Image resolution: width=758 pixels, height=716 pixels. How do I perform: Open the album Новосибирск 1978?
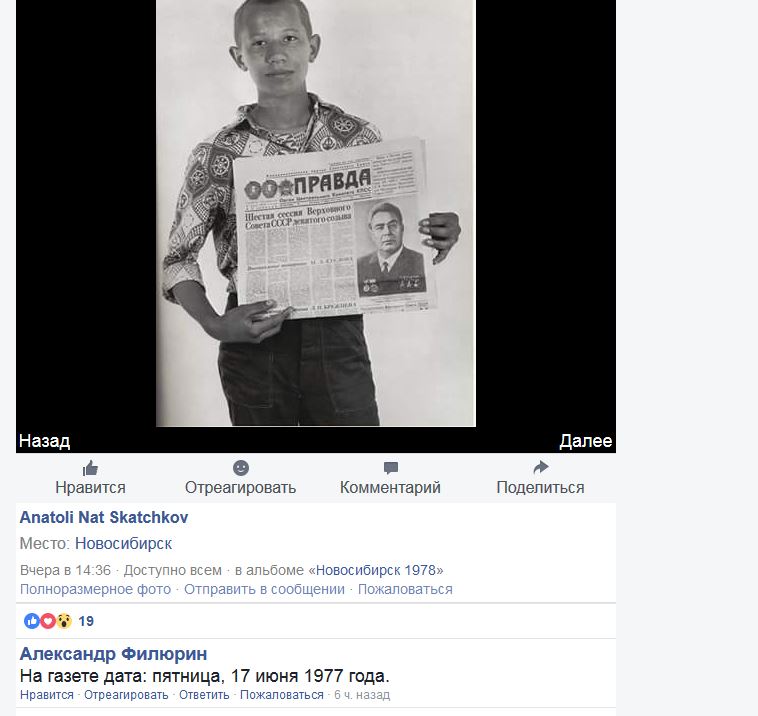(376, 570)
